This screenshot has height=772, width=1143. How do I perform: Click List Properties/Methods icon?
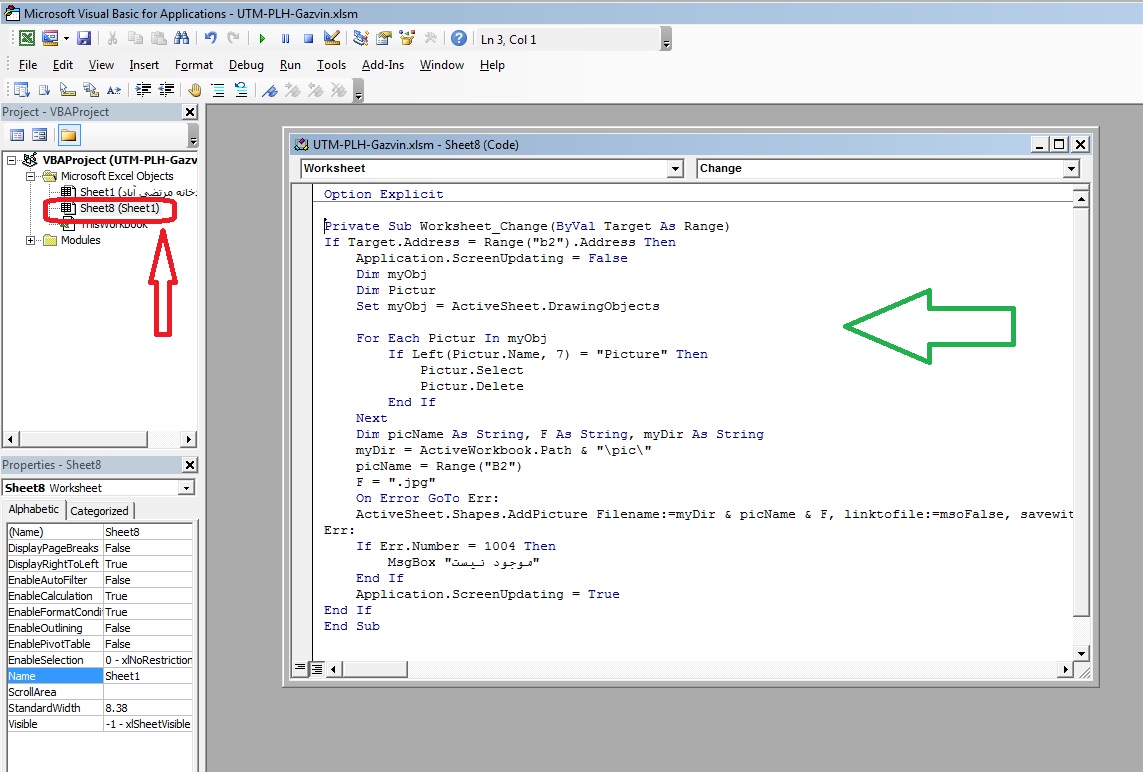click(21, 90)
